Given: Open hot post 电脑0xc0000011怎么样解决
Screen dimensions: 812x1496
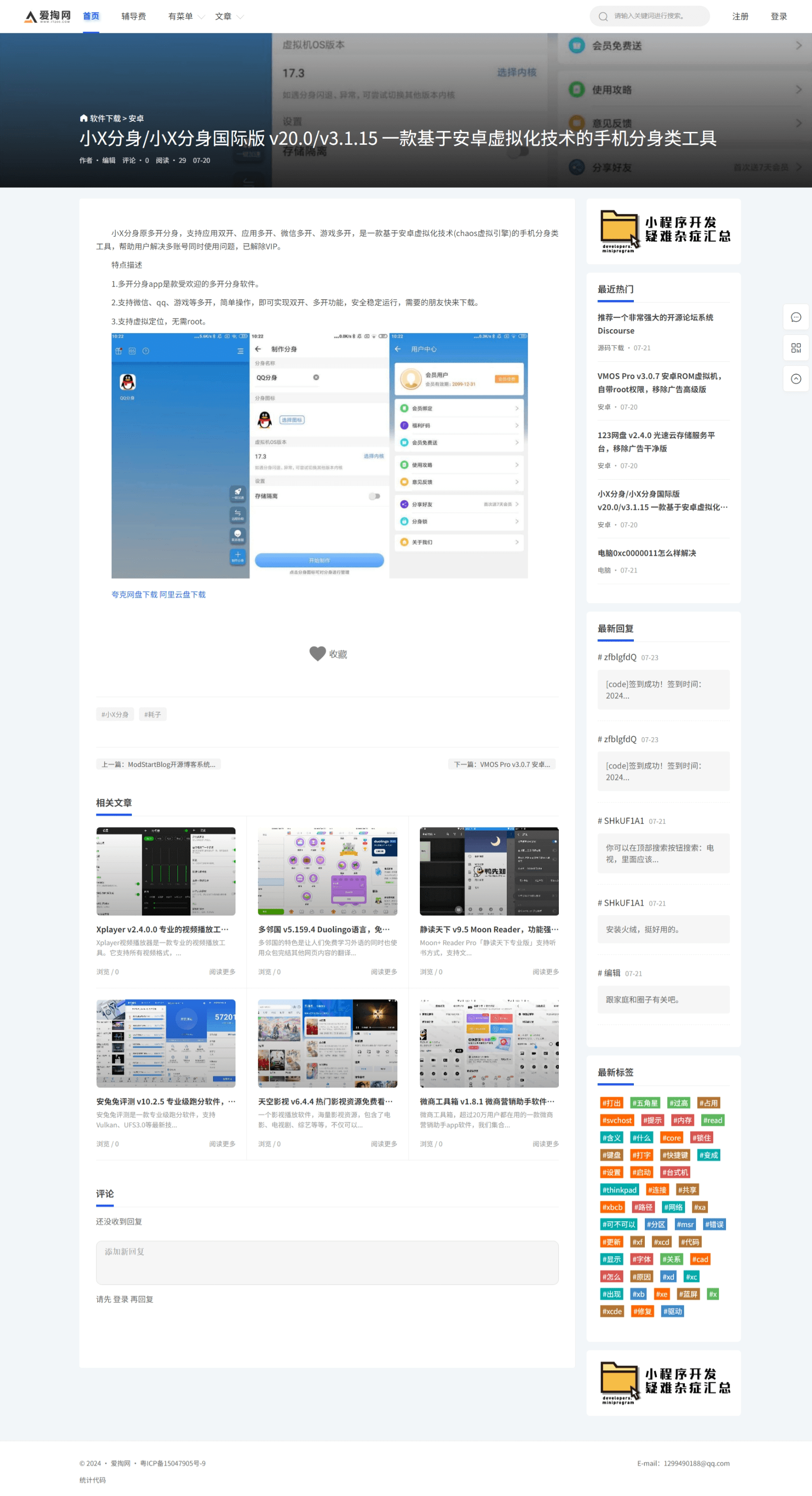Looking at the screenshot, I should click(647, 553).
